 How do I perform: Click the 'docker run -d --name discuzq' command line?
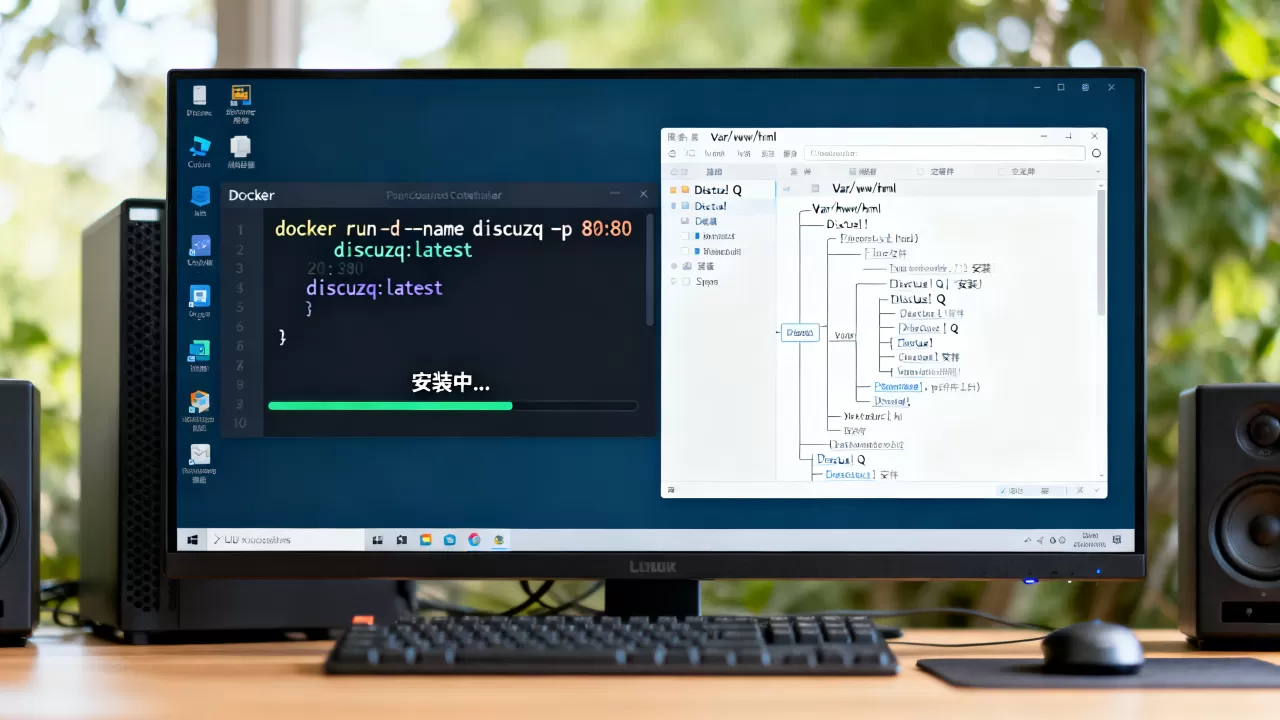tap(453, 229)
